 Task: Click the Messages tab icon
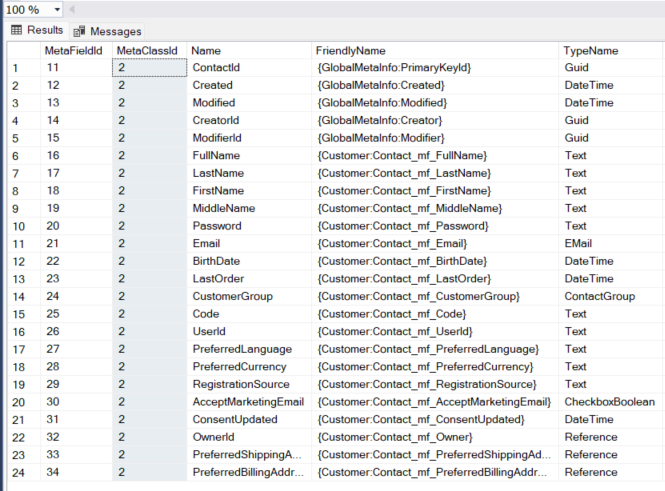point(79,31)
